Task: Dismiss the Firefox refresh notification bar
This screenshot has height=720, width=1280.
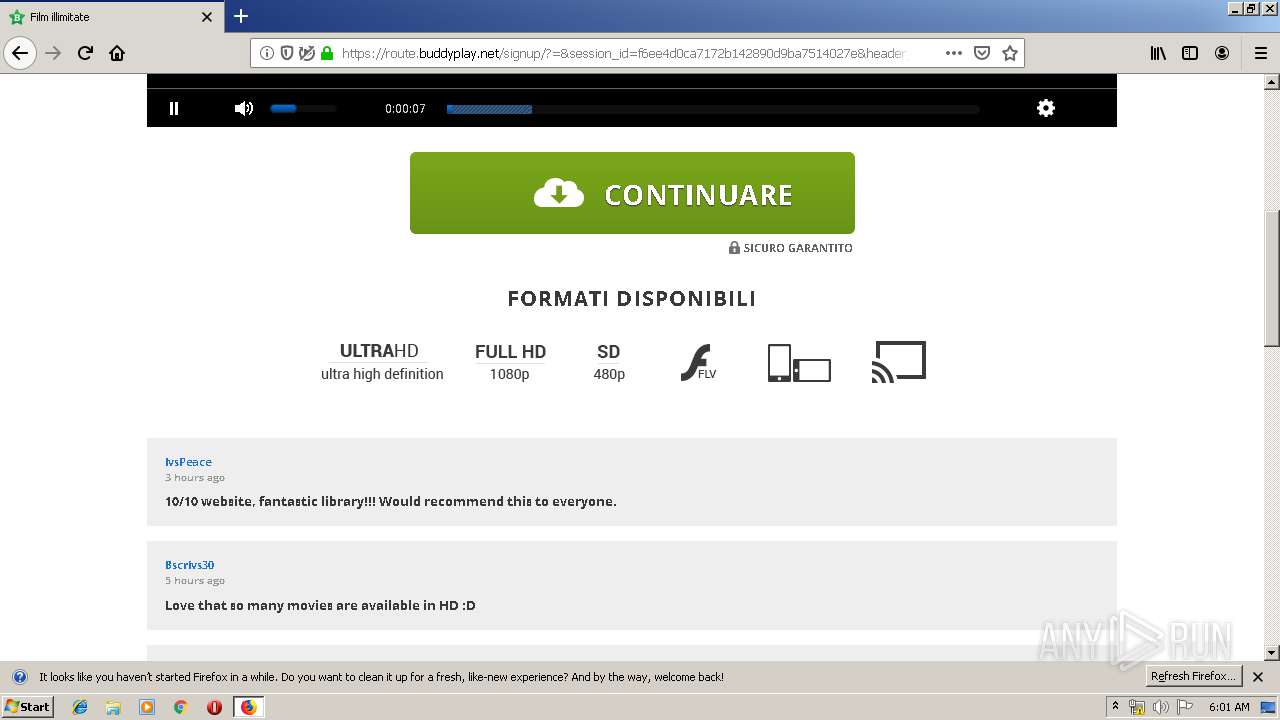Action: 1258,677
